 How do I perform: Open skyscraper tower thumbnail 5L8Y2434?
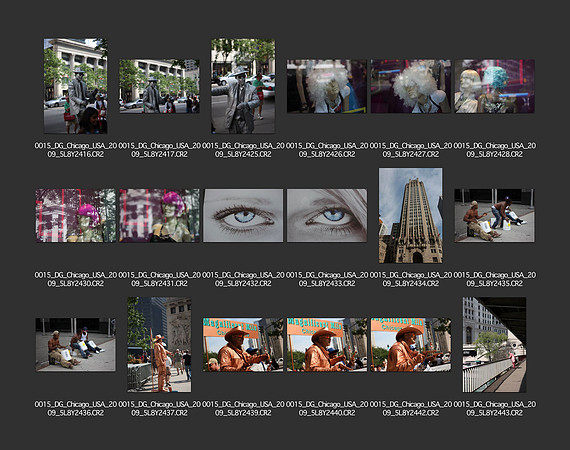click(x=411, y=216)
